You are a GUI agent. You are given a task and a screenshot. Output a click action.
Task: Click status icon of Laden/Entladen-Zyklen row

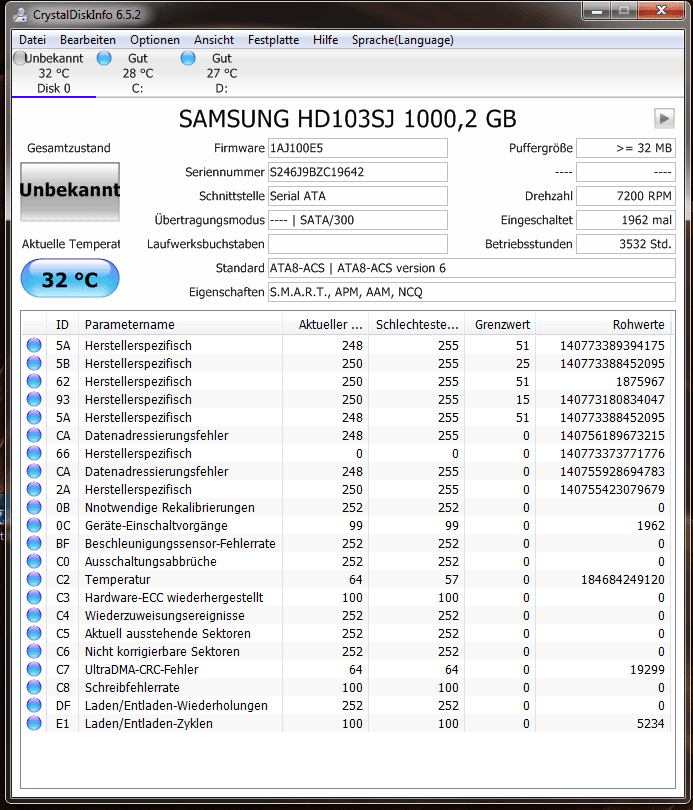point(34,723)
